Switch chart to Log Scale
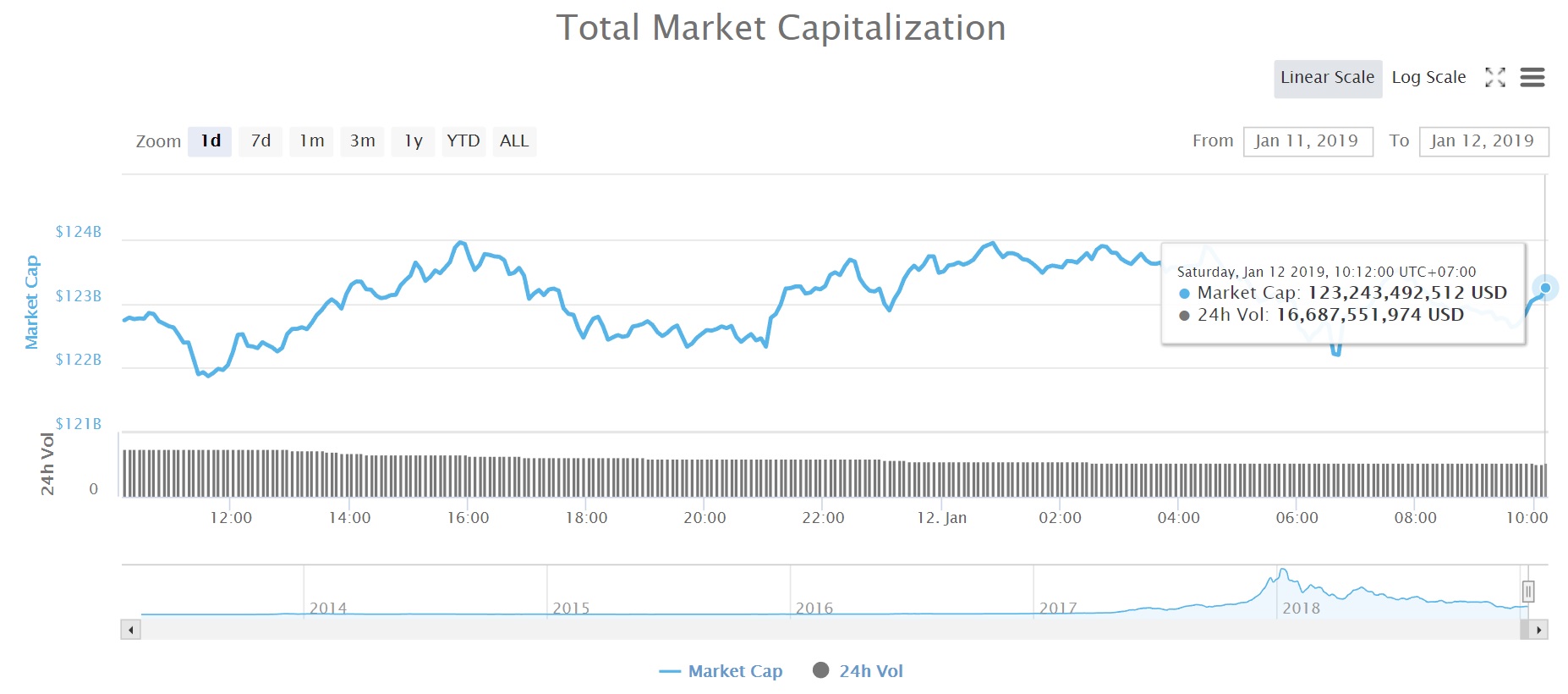1568x694 pixels. (1428, 78)
